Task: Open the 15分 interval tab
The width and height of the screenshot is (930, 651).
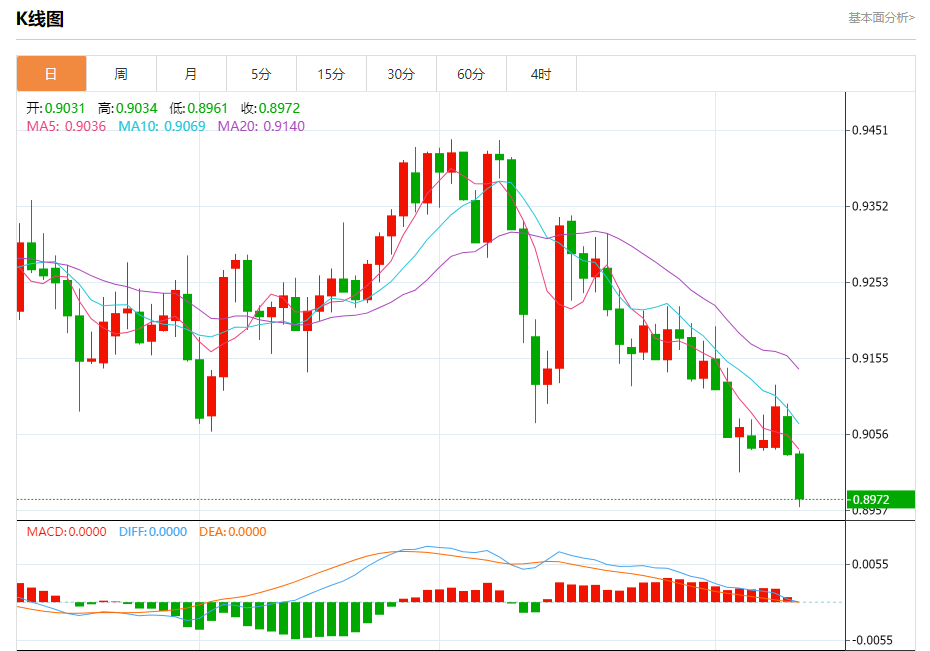Action: (332, 74)
